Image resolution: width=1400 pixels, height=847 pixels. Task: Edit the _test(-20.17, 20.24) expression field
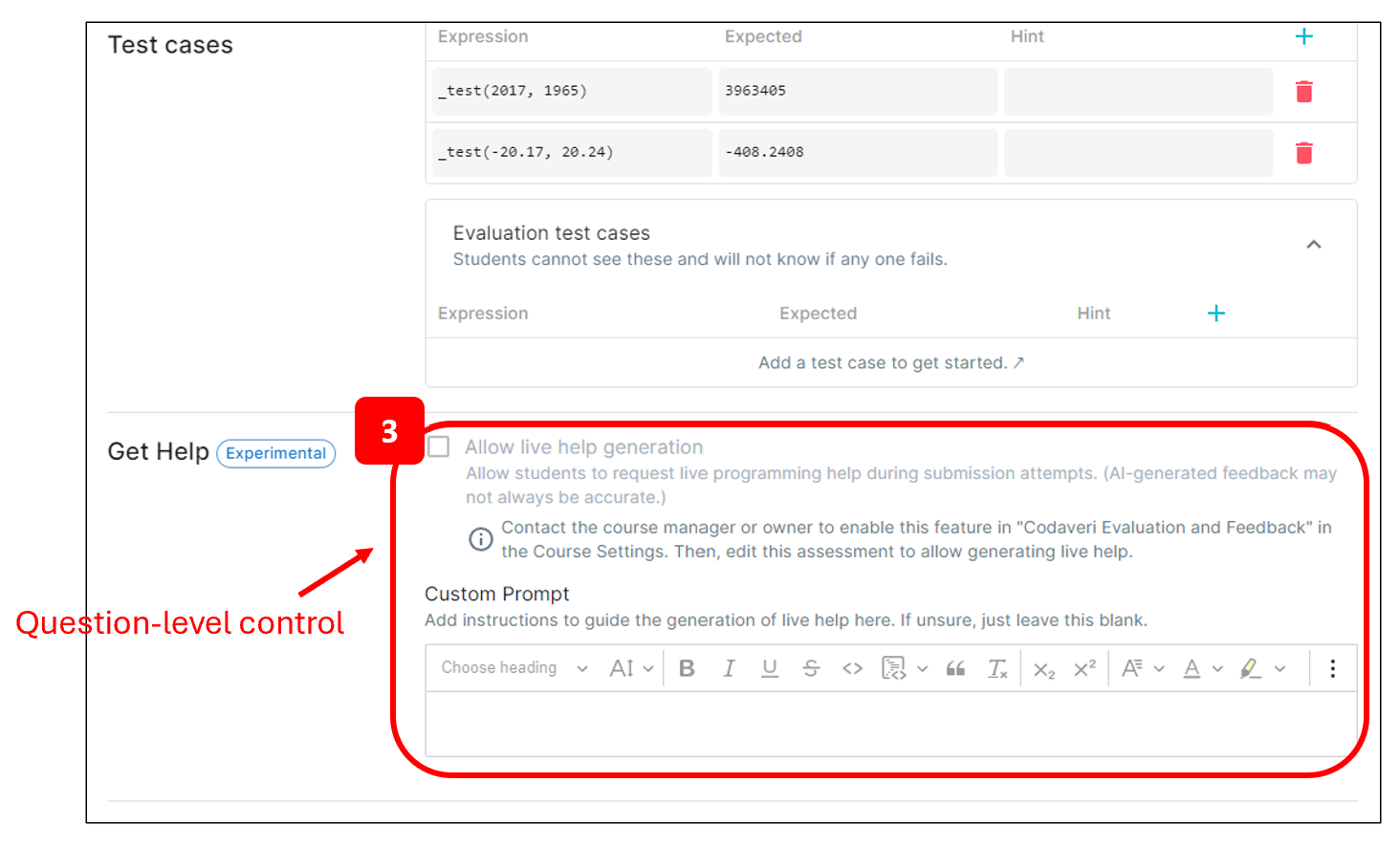click(572, 152)
